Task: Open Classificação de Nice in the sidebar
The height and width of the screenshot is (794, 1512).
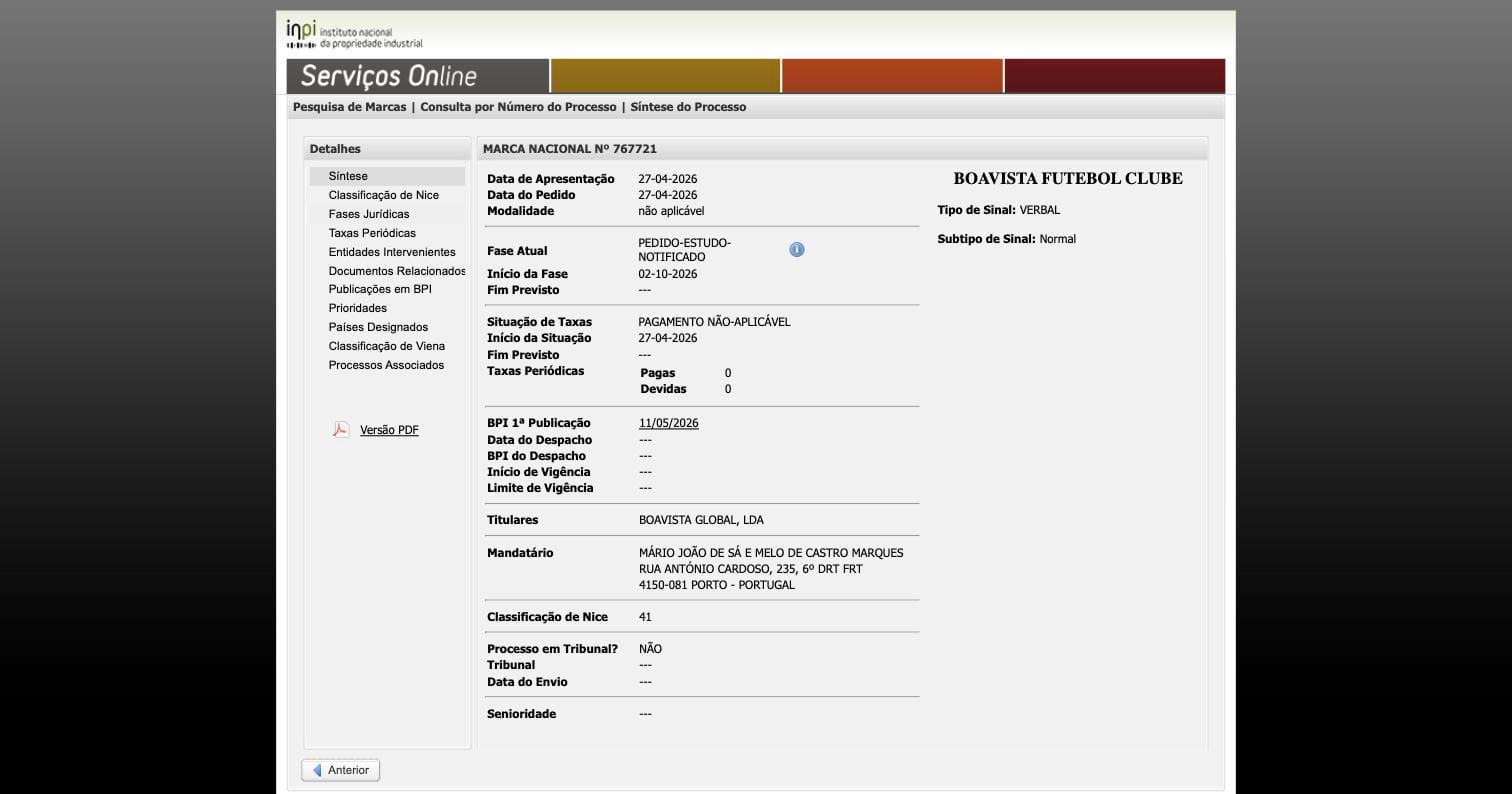Action: pyautogui.click(x=384, y=195)
